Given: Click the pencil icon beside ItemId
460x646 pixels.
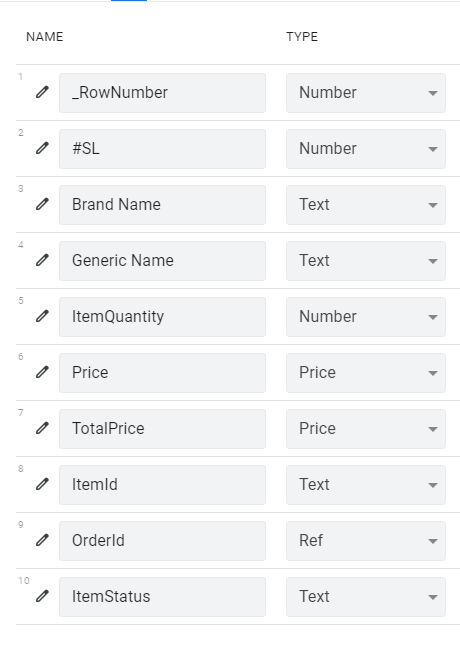Looking at the screenshot, I should click(42, 484).
